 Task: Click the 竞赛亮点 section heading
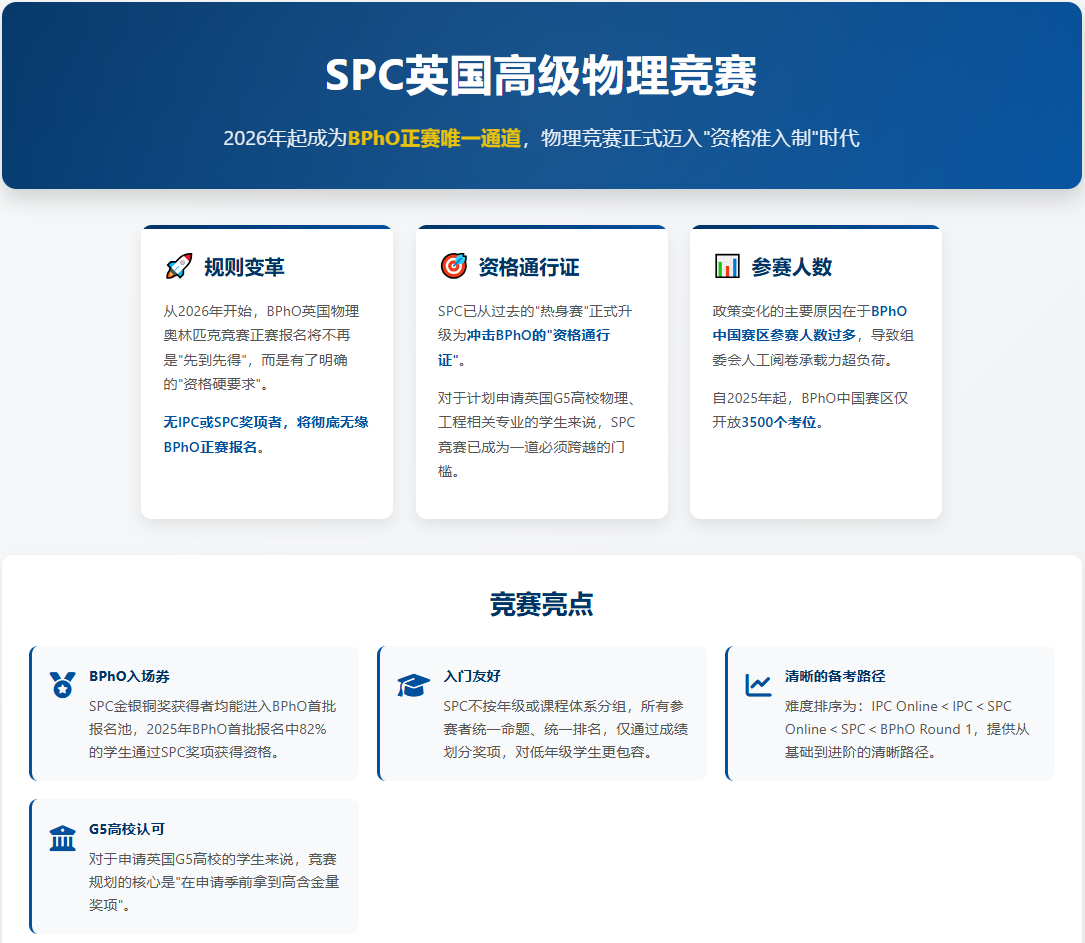[x=541, y=604]
